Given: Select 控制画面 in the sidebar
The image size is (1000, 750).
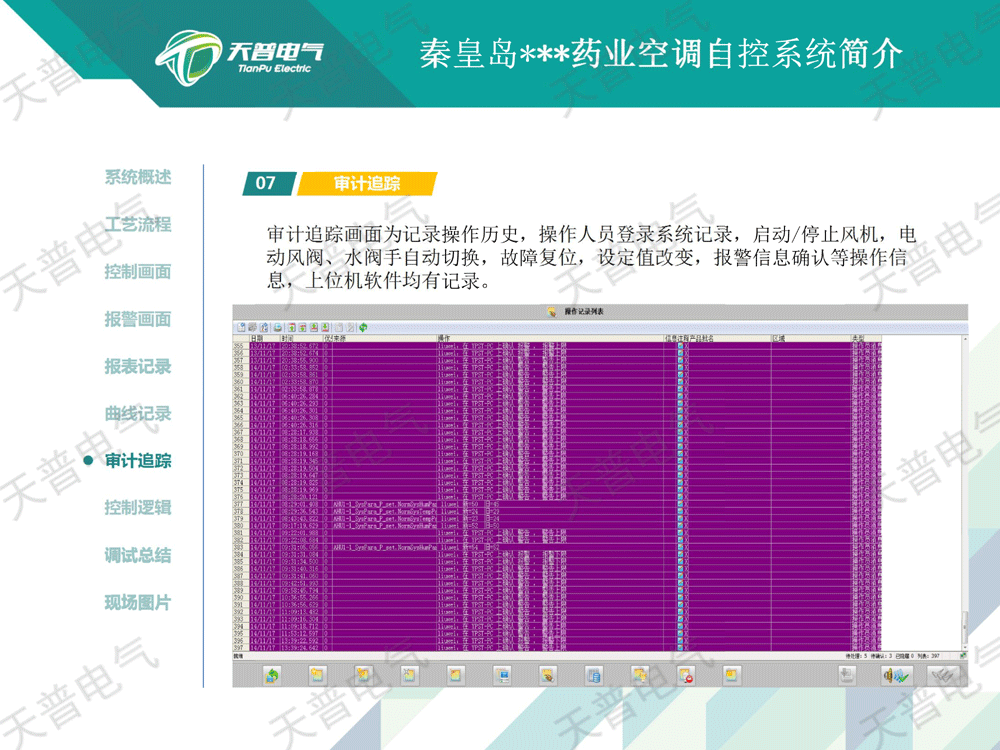Looking at the screenshot, I should point(138,272).
